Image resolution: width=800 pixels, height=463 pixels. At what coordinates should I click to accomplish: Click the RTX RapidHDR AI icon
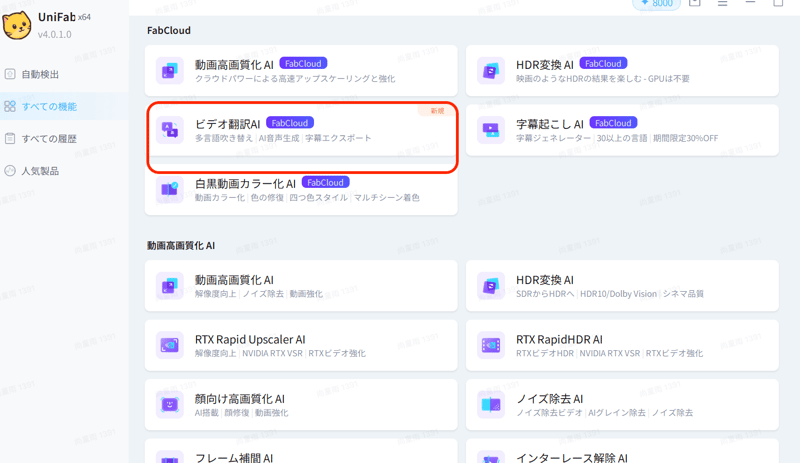pos(491,346)
